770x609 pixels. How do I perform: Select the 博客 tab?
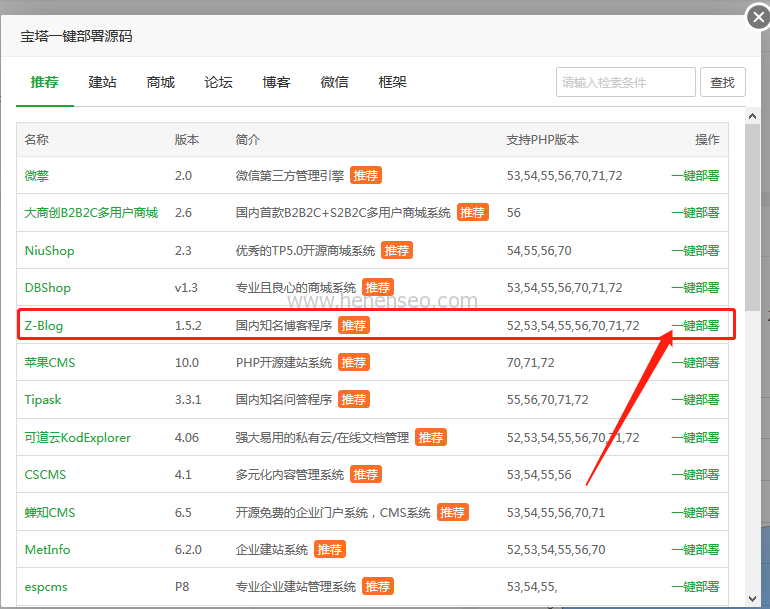pyautogui.click(x=276, y=82)
